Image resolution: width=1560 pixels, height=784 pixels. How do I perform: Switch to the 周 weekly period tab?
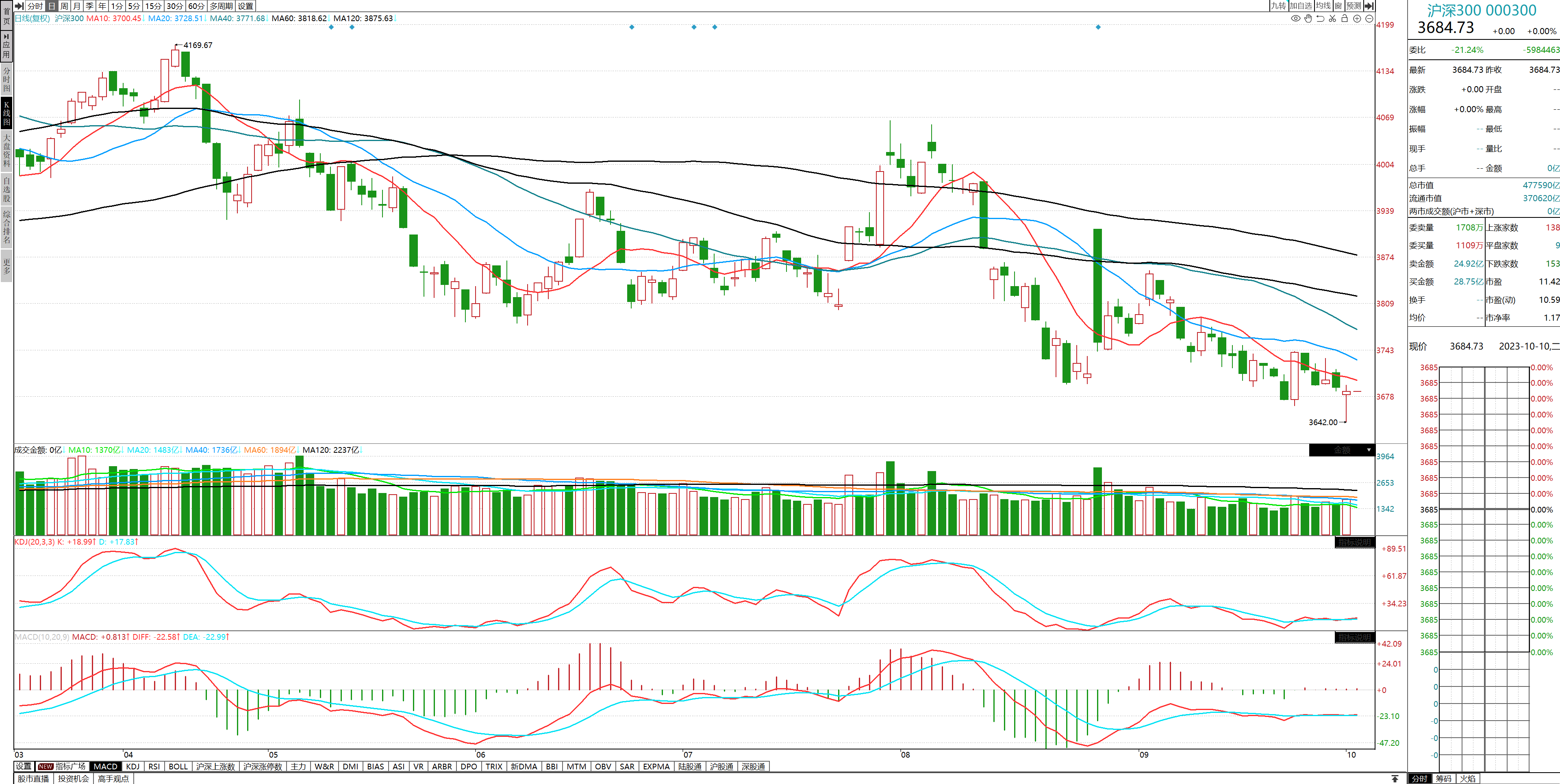tap(64, 6)
